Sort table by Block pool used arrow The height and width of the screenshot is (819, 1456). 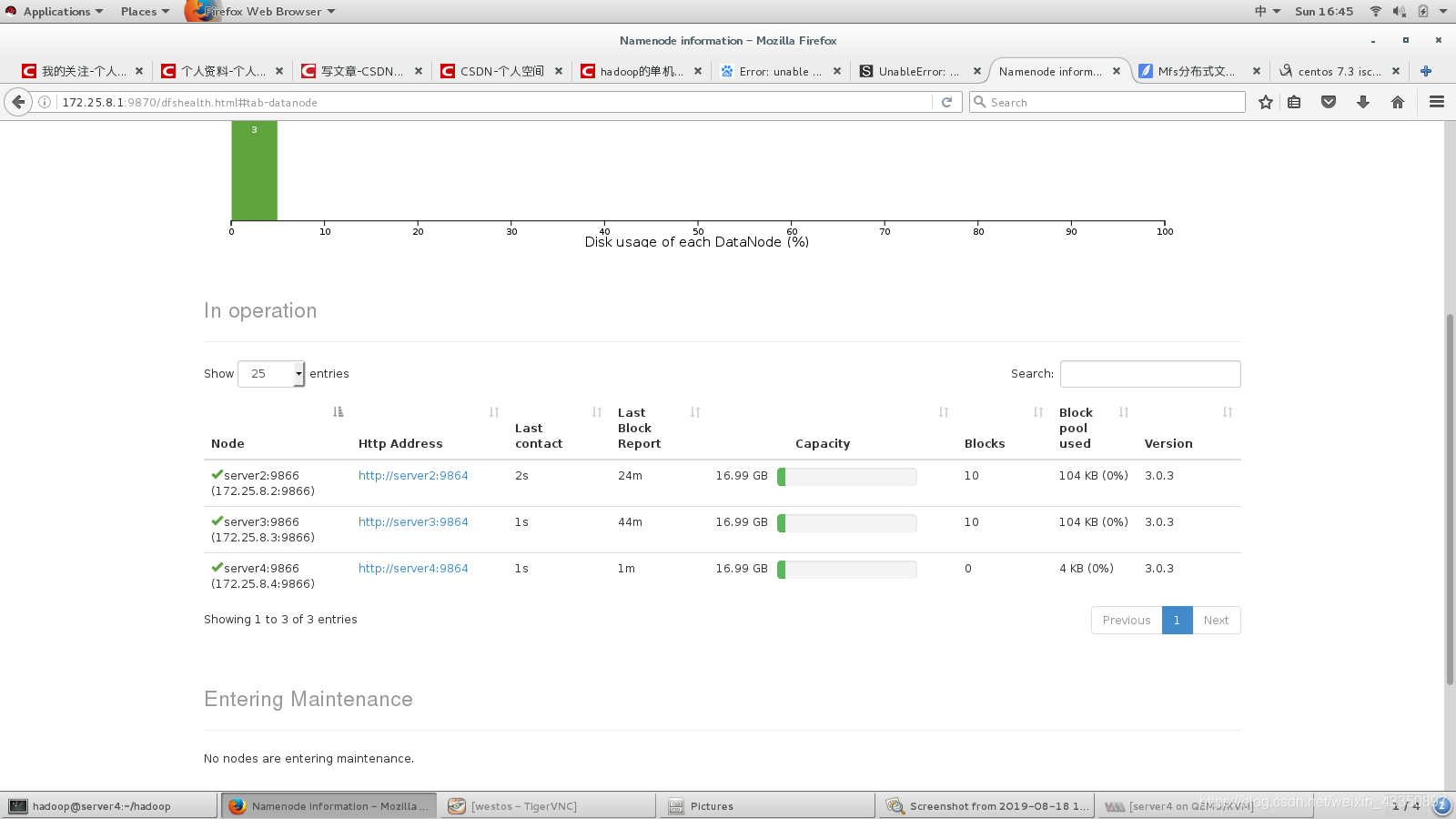pos(1124,412)
